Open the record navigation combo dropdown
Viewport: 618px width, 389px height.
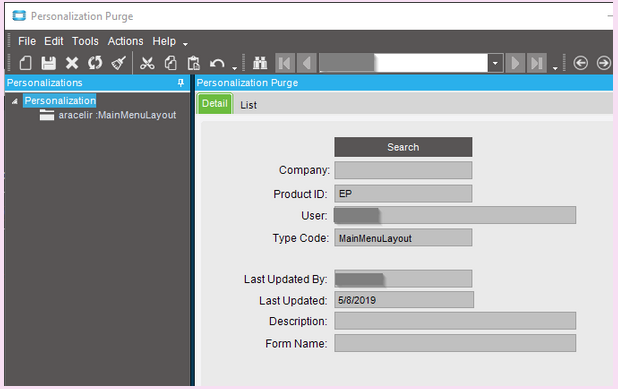click(x=495, y=63)
